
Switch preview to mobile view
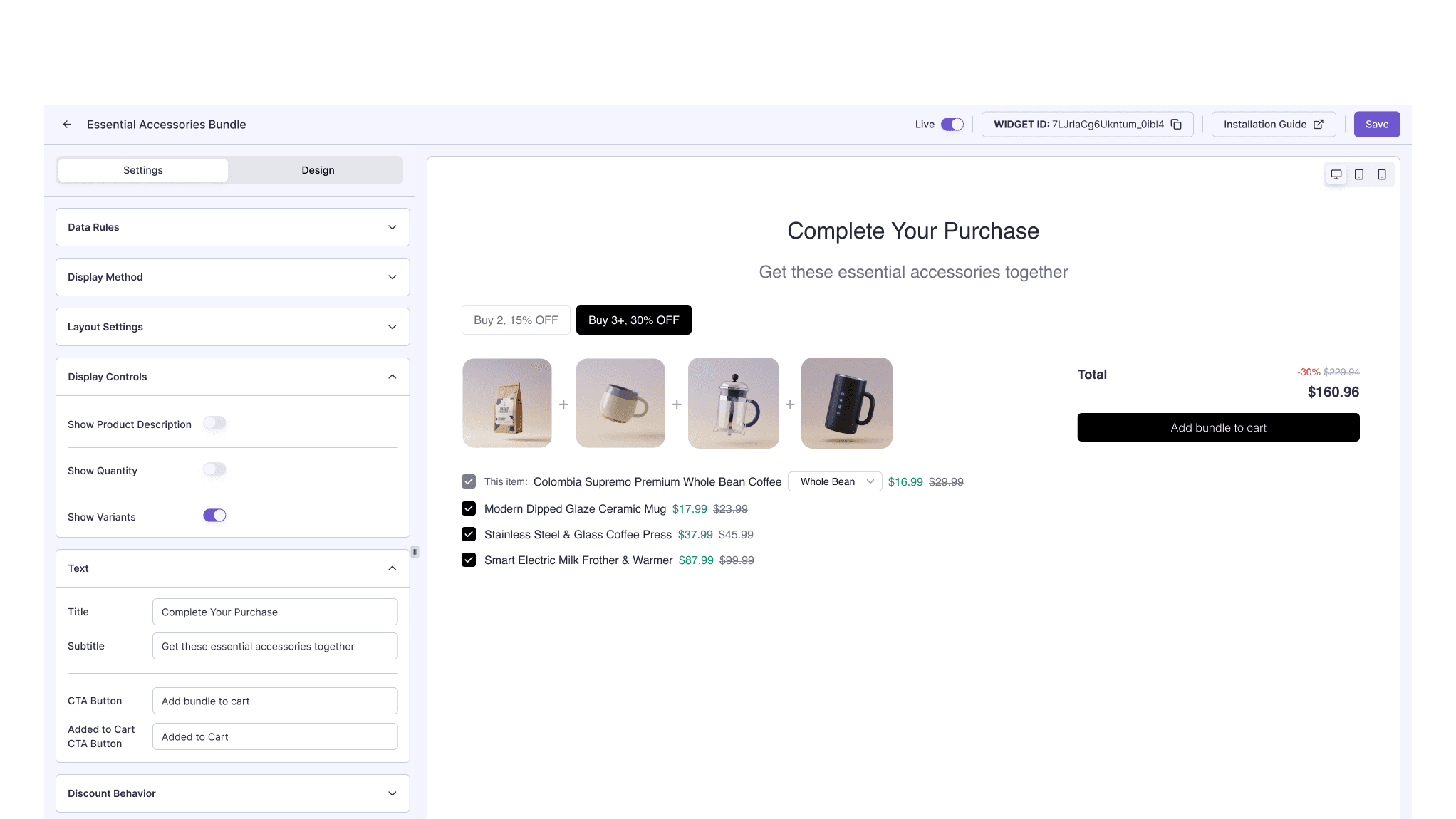(1383, 174)
